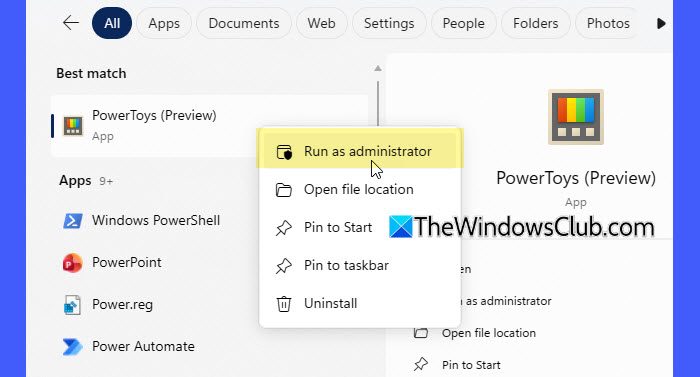Open the Web filter tab
700x377 pixels.
321,23
